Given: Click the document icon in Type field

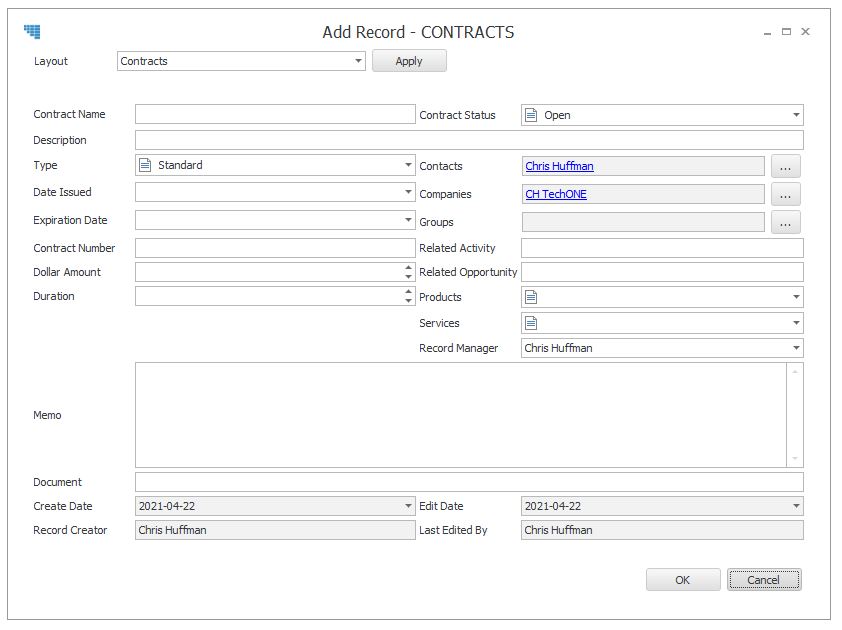Looking at the screenshot, I should point(144,165).
